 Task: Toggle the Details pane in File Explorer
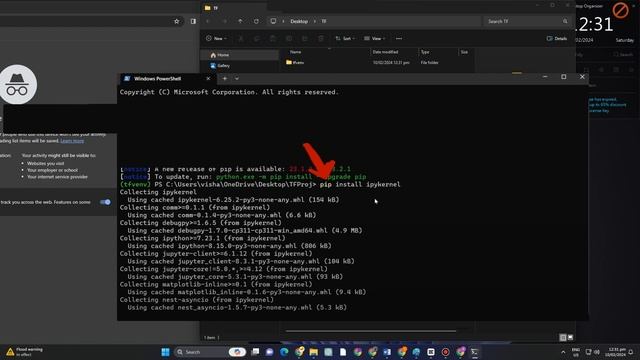point(557,38)
